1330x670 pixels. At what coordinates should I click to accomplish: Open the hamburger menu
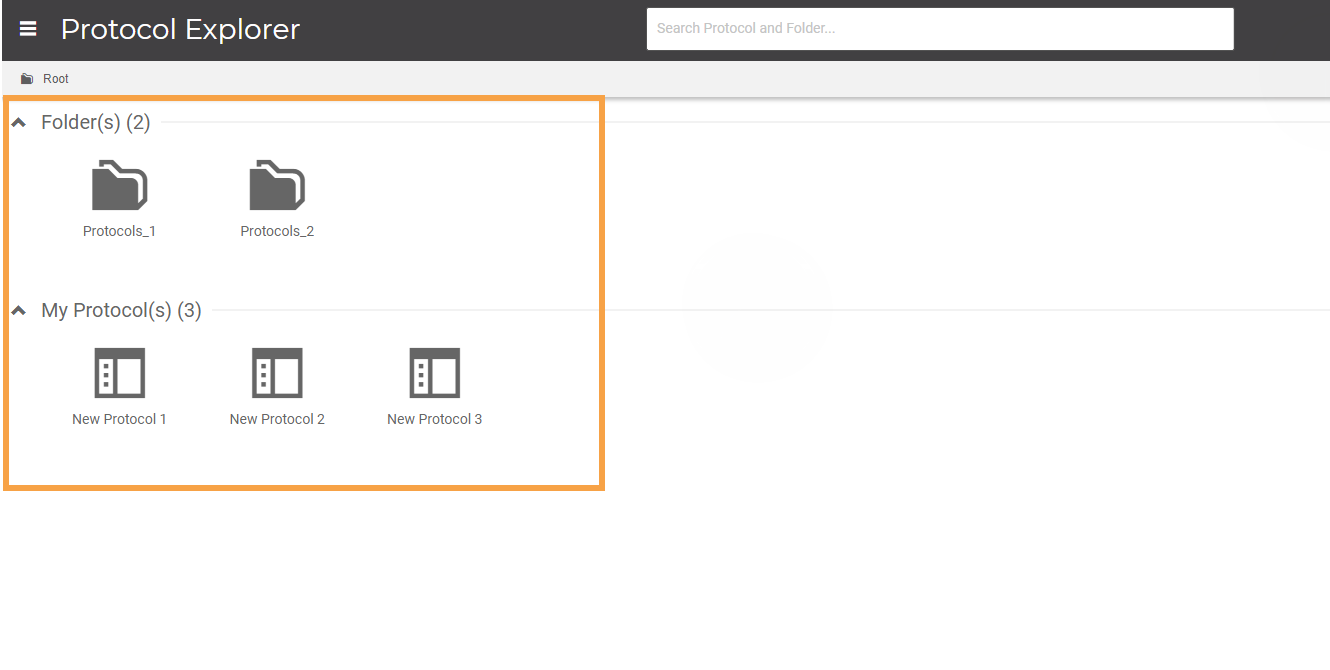coord(28,29)
